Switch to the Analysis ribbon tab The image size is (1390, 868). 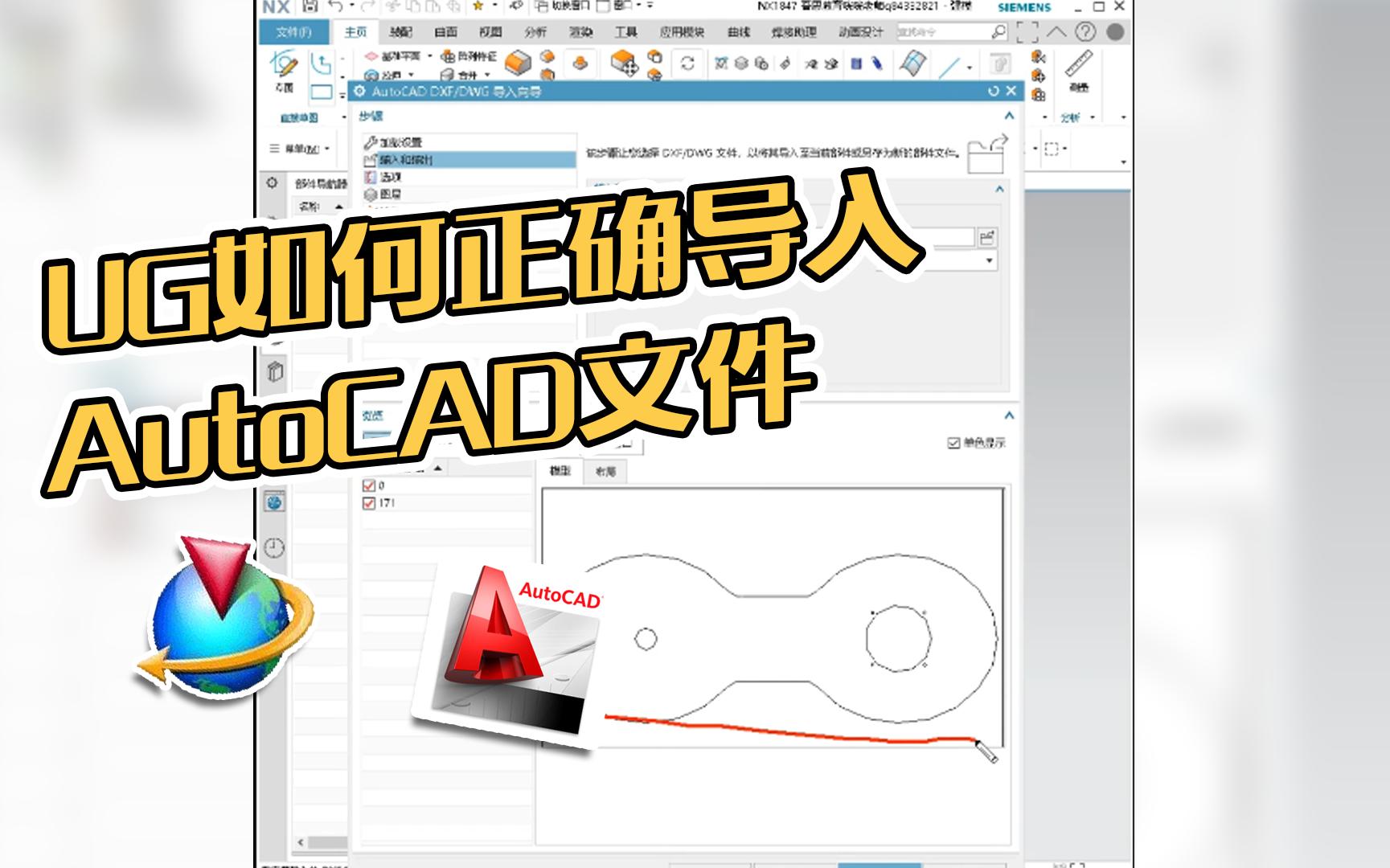pyautogui.click(x=535, y=32)
